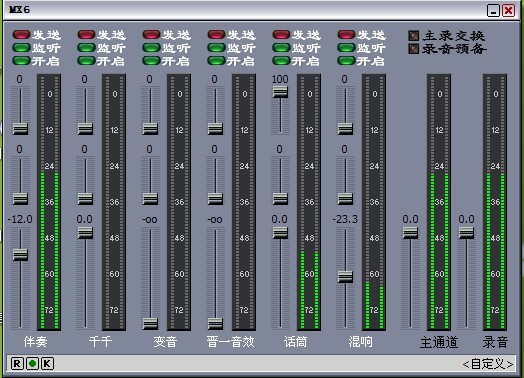Click the 混响 middle slider knob
524x378 pixels.
(x=345, y=199)
